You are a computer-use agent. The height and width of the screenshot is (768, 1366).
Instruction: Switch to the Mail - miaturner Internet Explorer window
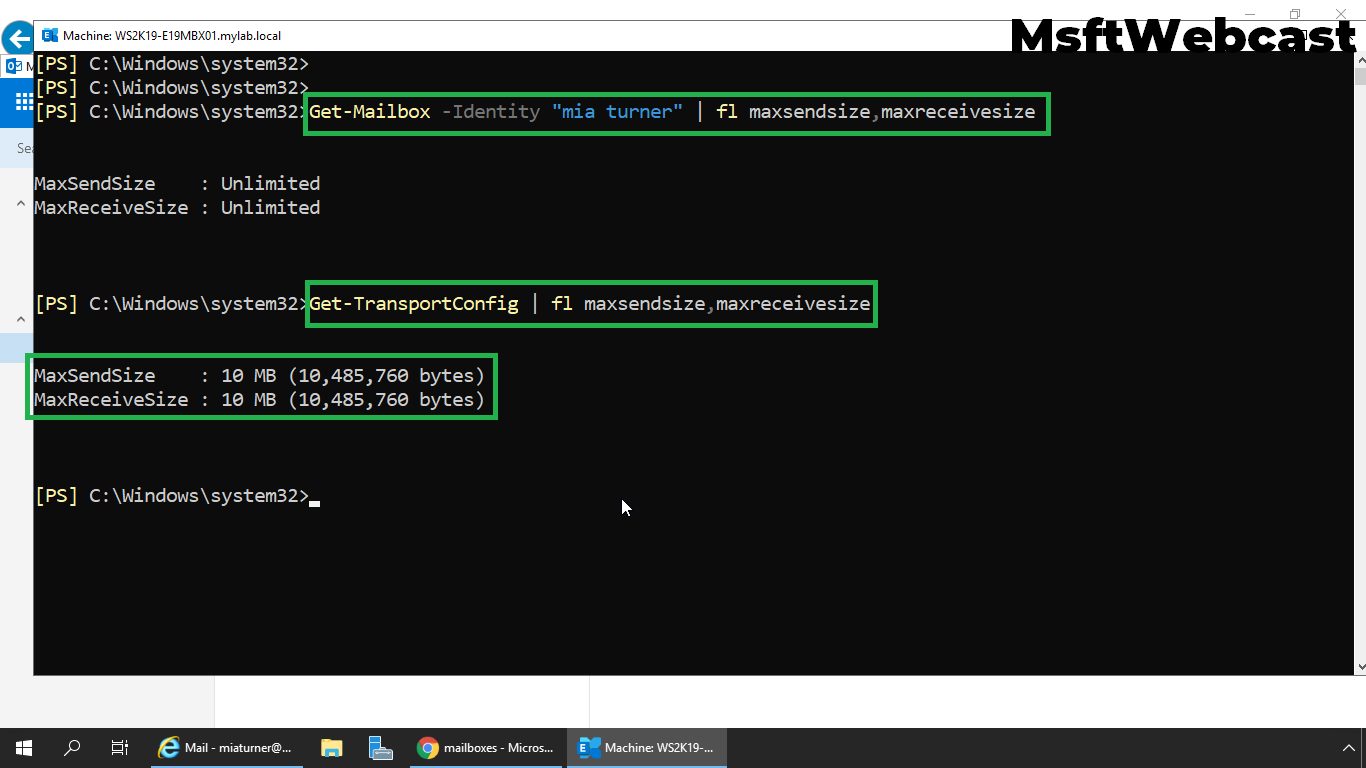tap(226, 747)
